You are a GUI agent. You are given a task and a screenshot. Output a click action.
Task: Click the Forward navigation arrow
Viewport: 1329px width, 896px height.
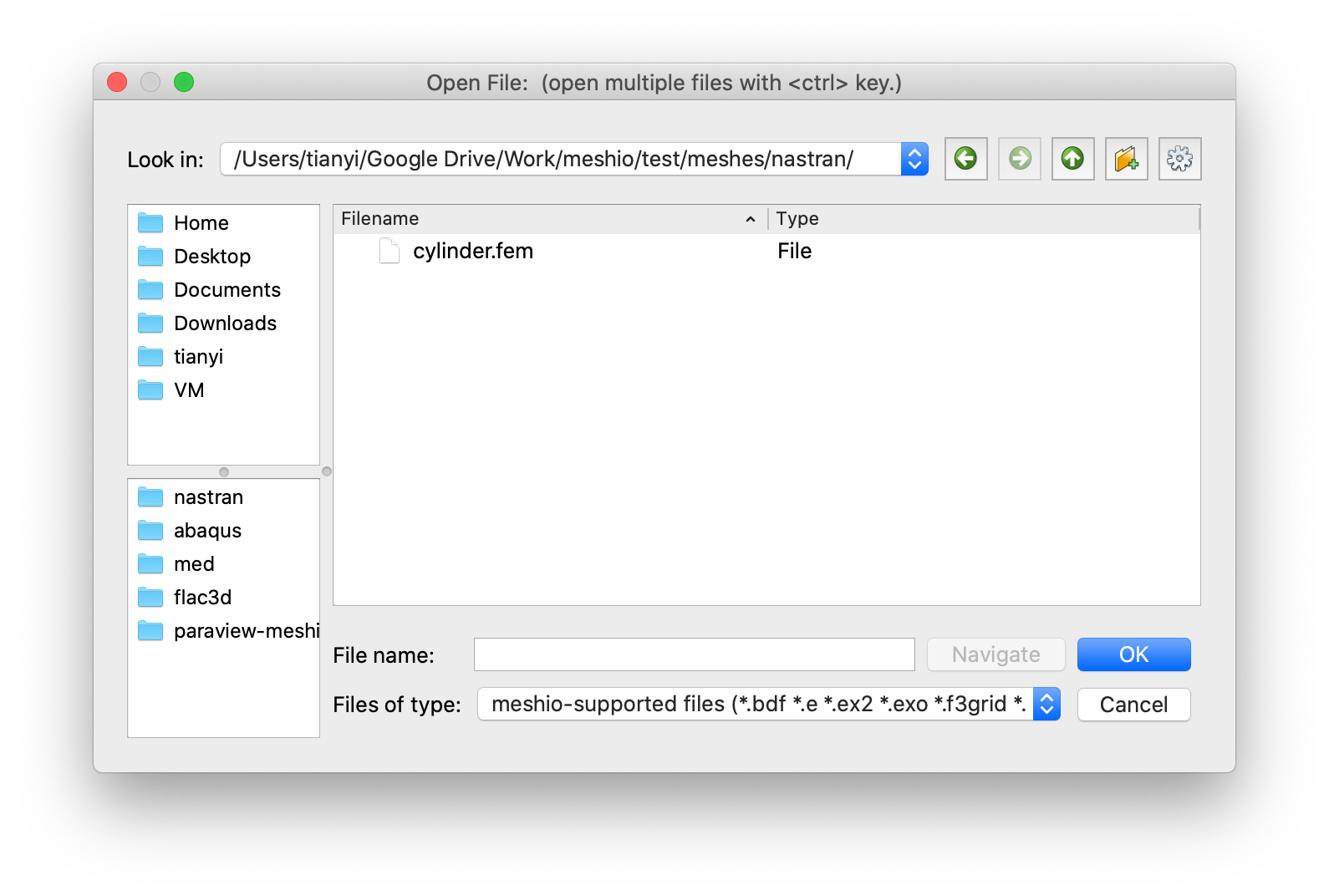1020,159
